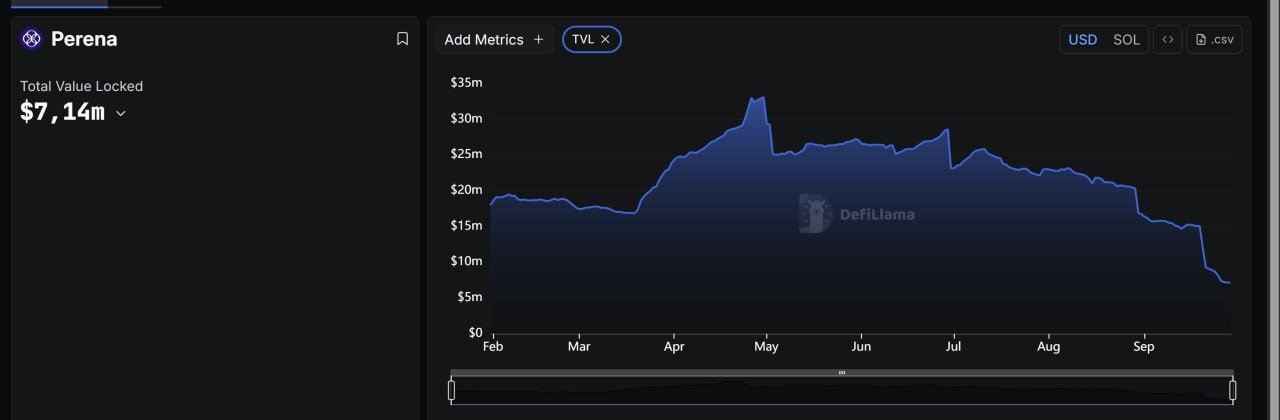The height and width of the screenshot is (420, 1280).
Task: Download chart data as .csv
Action: (x=1214, y=40)
